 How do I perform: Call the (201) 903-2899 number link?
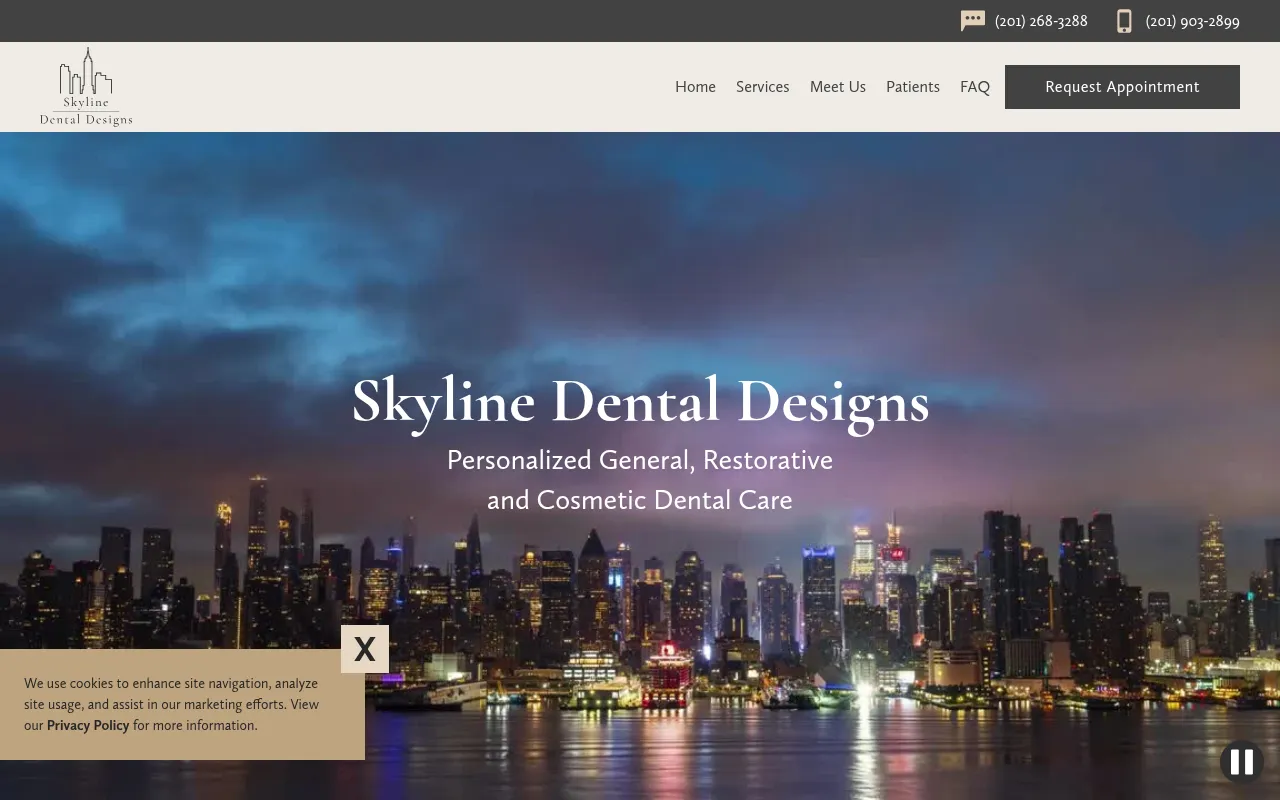1193,21
